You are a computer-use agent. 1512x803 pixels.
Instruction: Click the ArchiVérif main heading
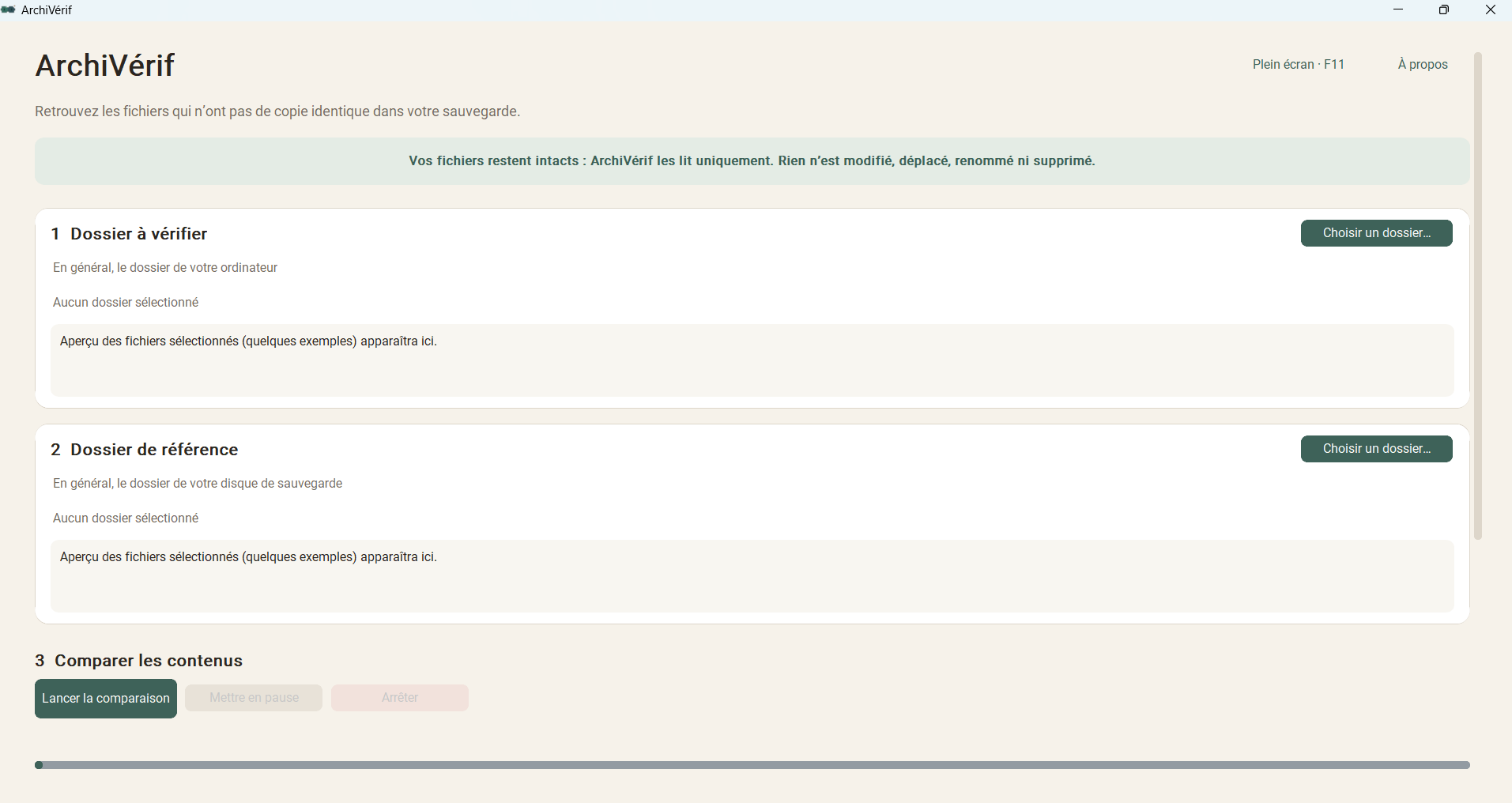click(x=105, y=66)
